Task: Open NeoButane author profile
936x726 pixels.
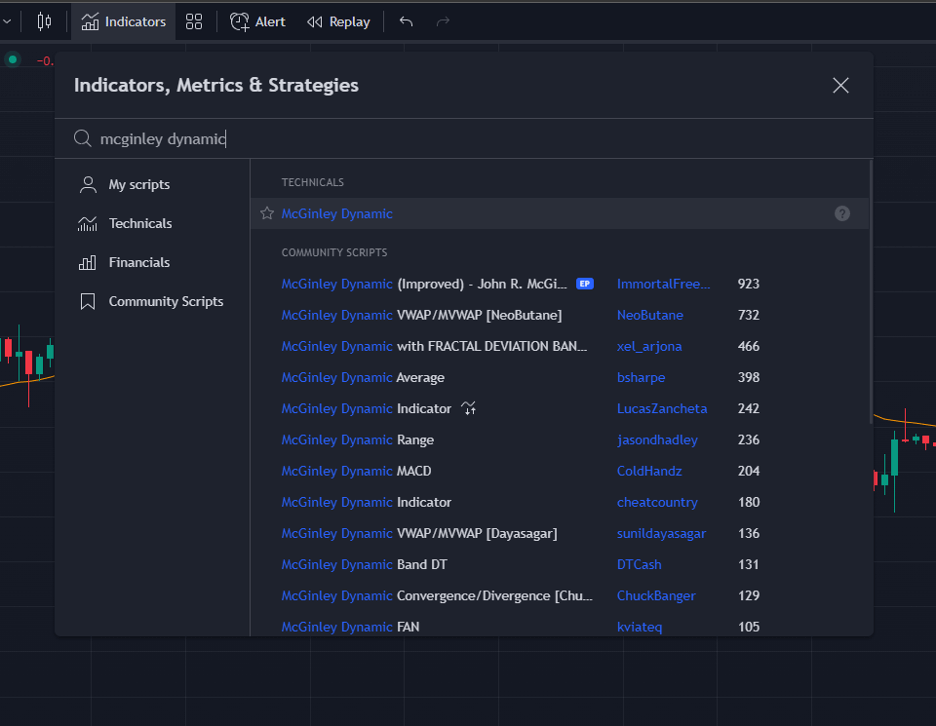Action: point(650,315)
